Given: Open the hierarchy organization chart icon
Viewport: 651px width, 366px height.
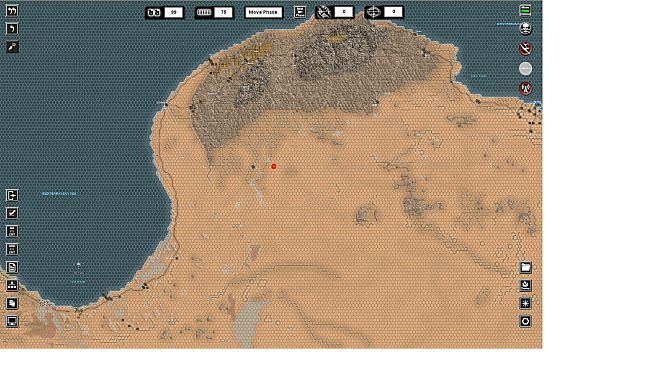Looking at the screenshot, I should click(12, 285).
